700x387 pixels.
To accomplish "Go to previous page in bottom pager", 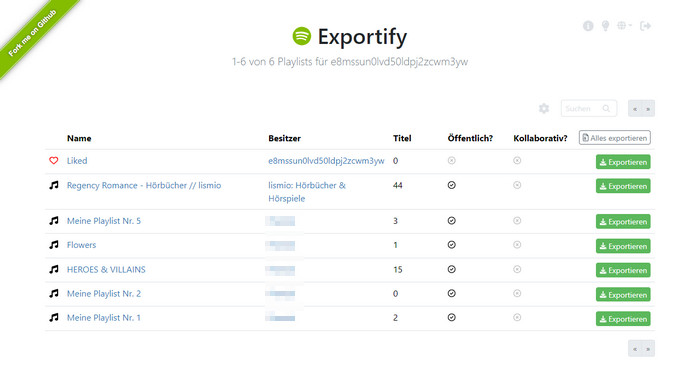I will (635, 349).
